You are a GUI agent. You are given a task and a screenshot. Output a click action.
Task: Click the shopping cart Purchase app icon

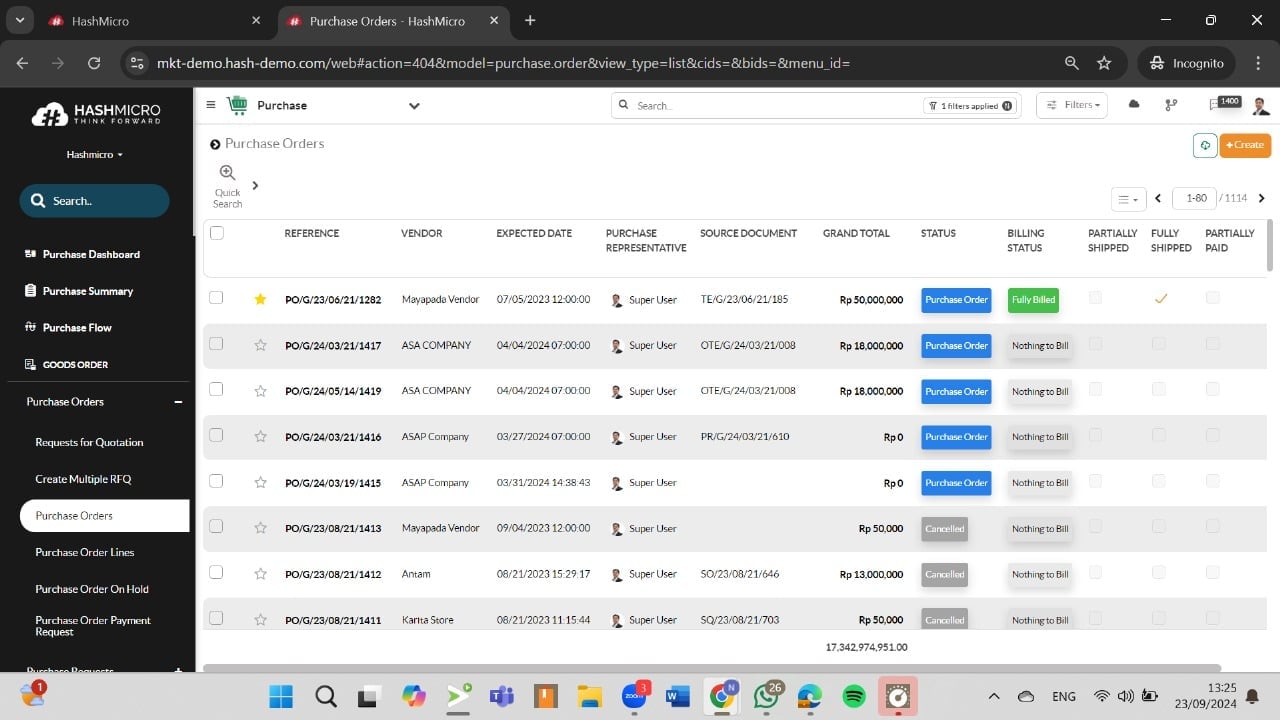[x=237, y=105]
